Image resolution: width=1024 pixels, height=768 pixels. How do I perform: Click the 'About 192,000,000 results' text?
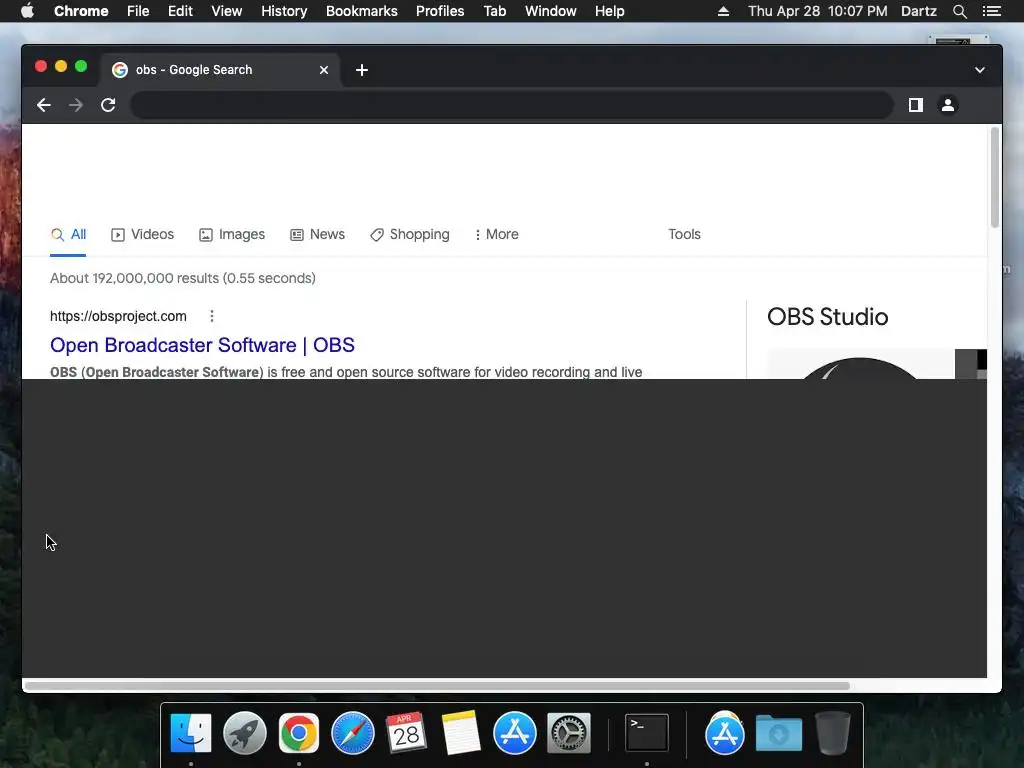pos(183,278)
